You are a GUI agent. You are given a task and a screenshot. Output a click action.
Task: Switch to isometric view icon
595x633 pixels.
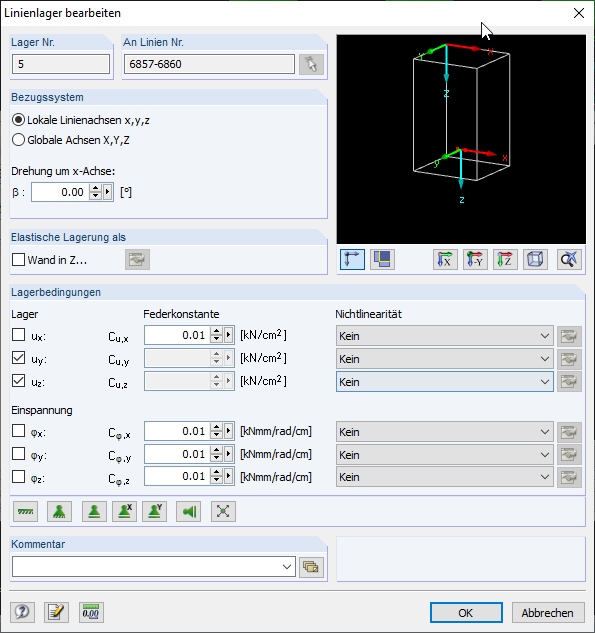[535, 259]
